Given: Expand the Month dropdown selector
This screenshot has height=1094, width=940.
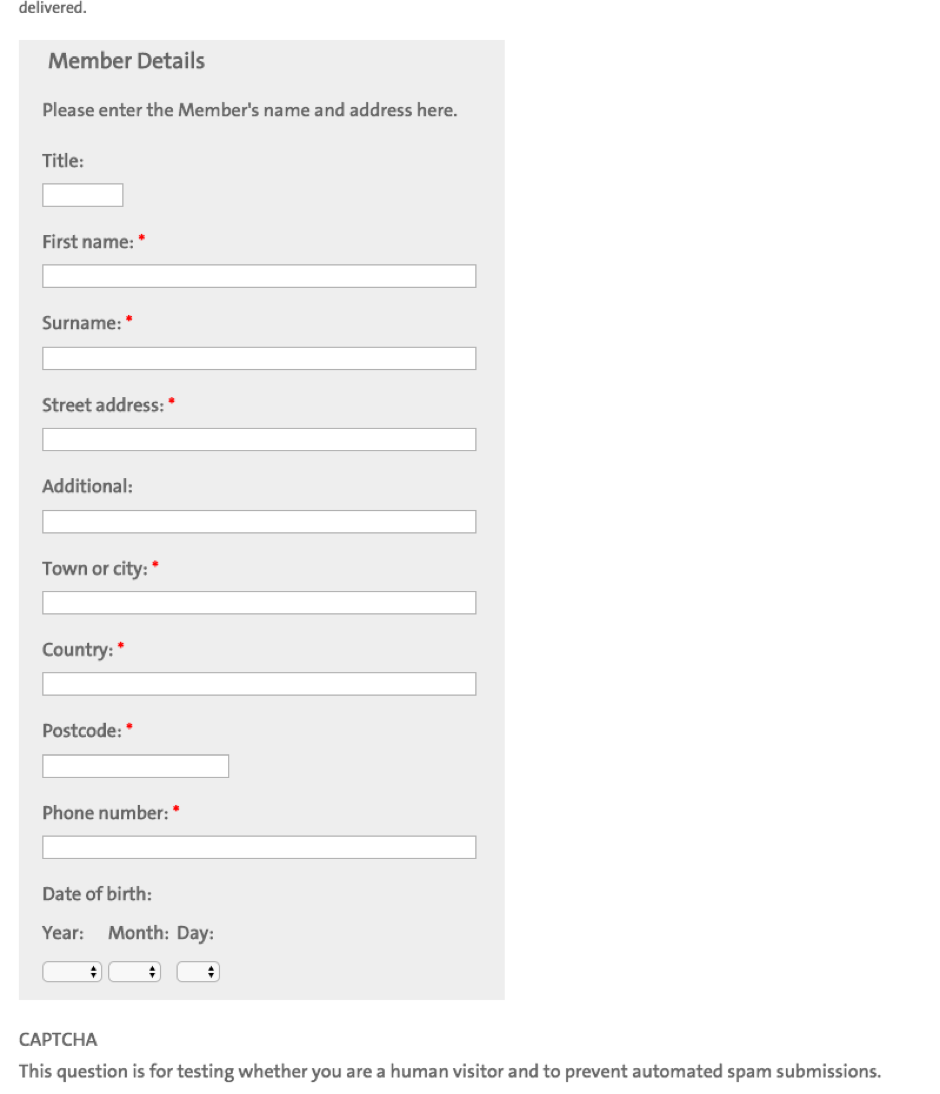Looking at the screenshot, I should click(x=135, y=971).
